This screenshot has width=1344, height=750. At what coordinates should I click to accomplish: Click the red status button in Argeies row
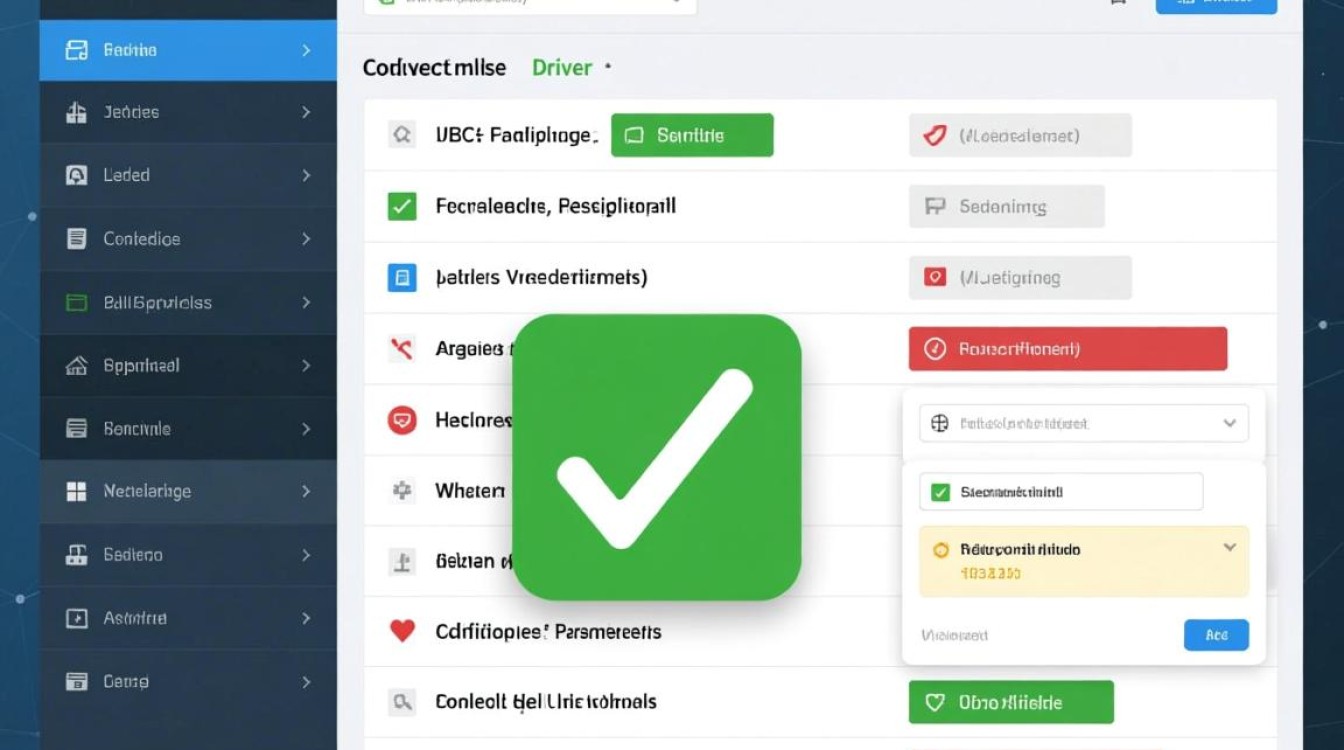coord(1067,349)
